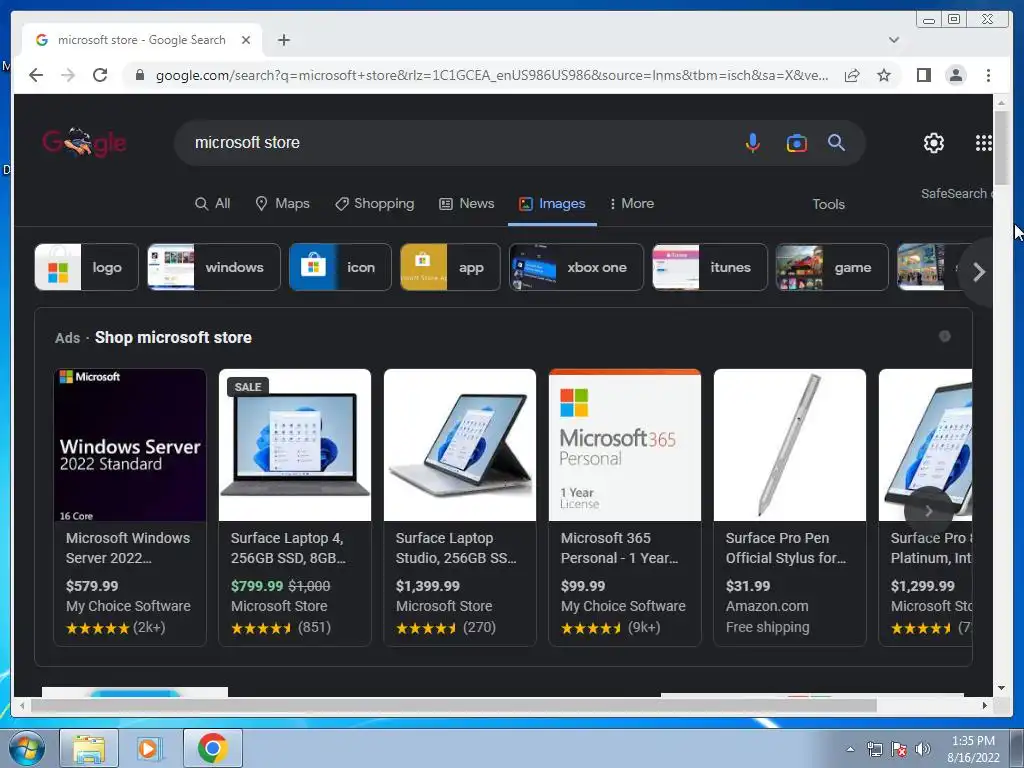The image size is (1024, 768).
Task: Open Chrome profile avatar menu
Action: coord(955,75)
